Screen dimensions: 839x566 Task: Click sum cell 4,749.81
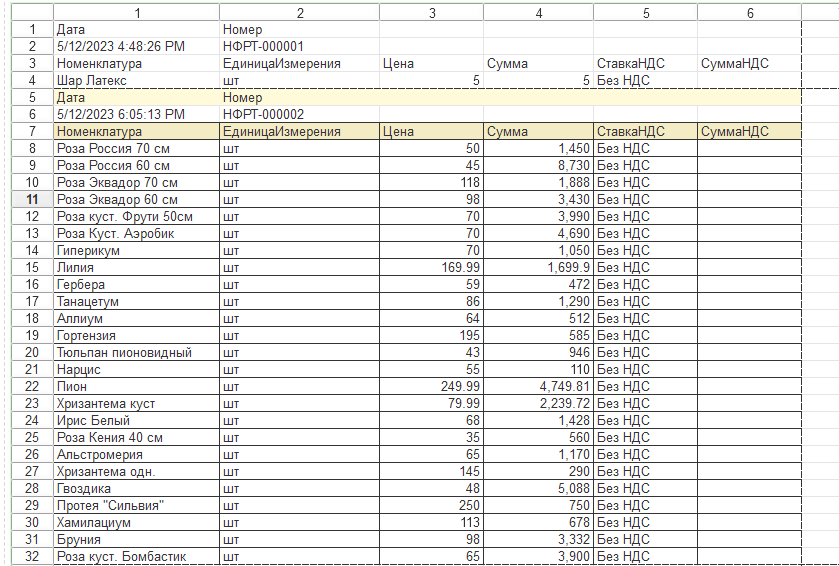[x=538, y=386]
